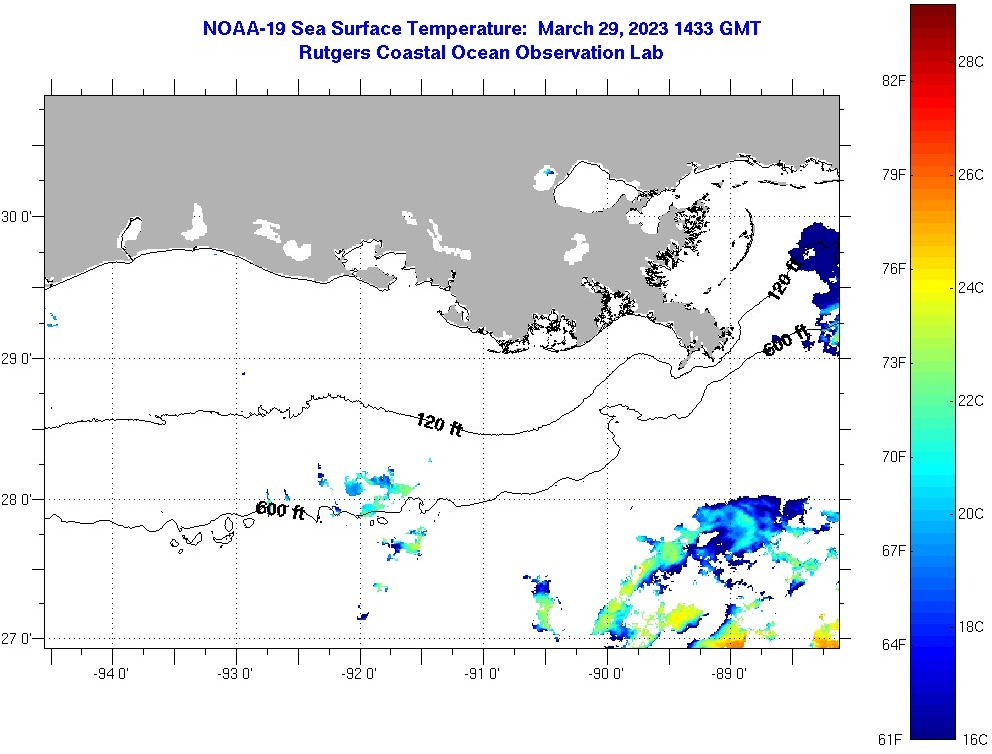Click the '61F' colorbar label
The width and height of the screenshot is (992, 754).
[x=890, y=739]
